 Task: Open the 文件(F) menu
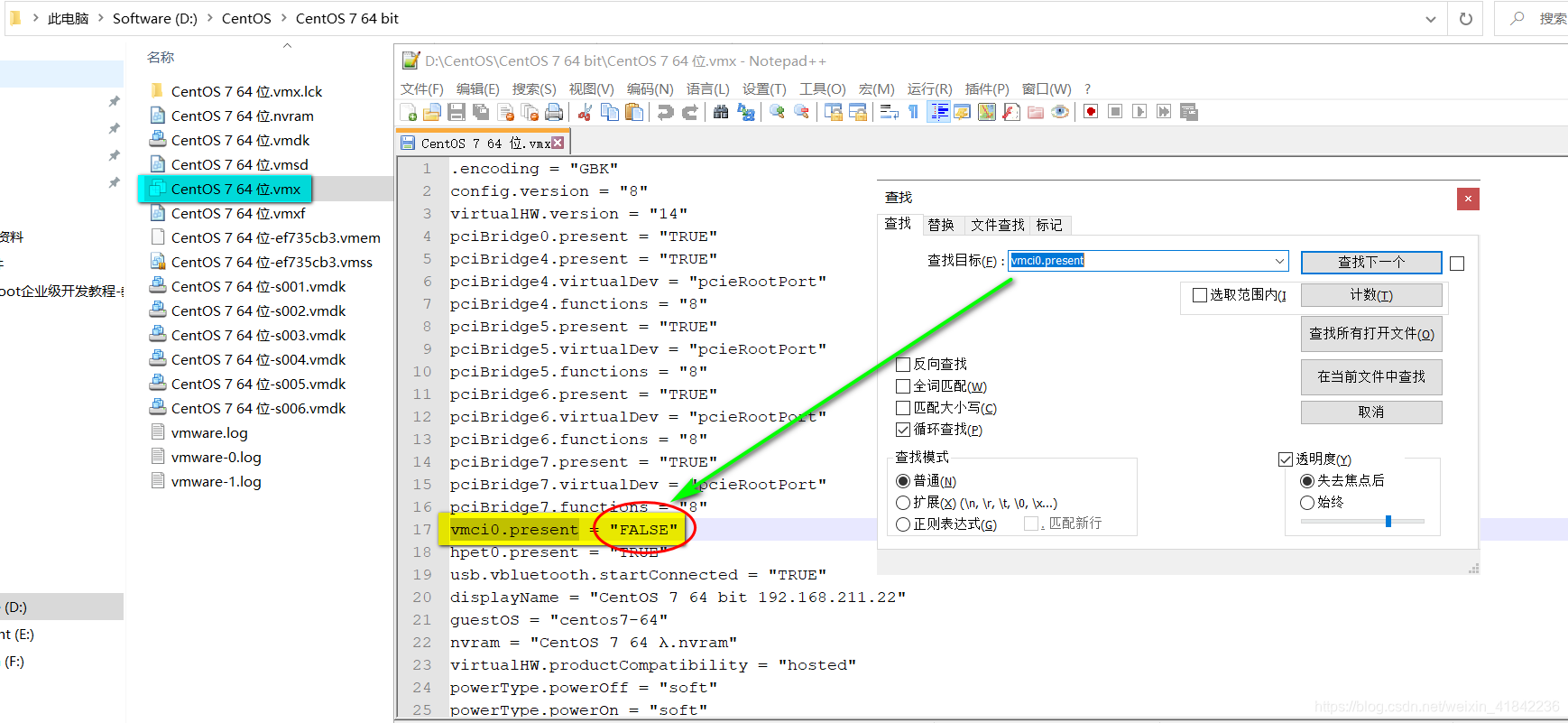(422, 88)
